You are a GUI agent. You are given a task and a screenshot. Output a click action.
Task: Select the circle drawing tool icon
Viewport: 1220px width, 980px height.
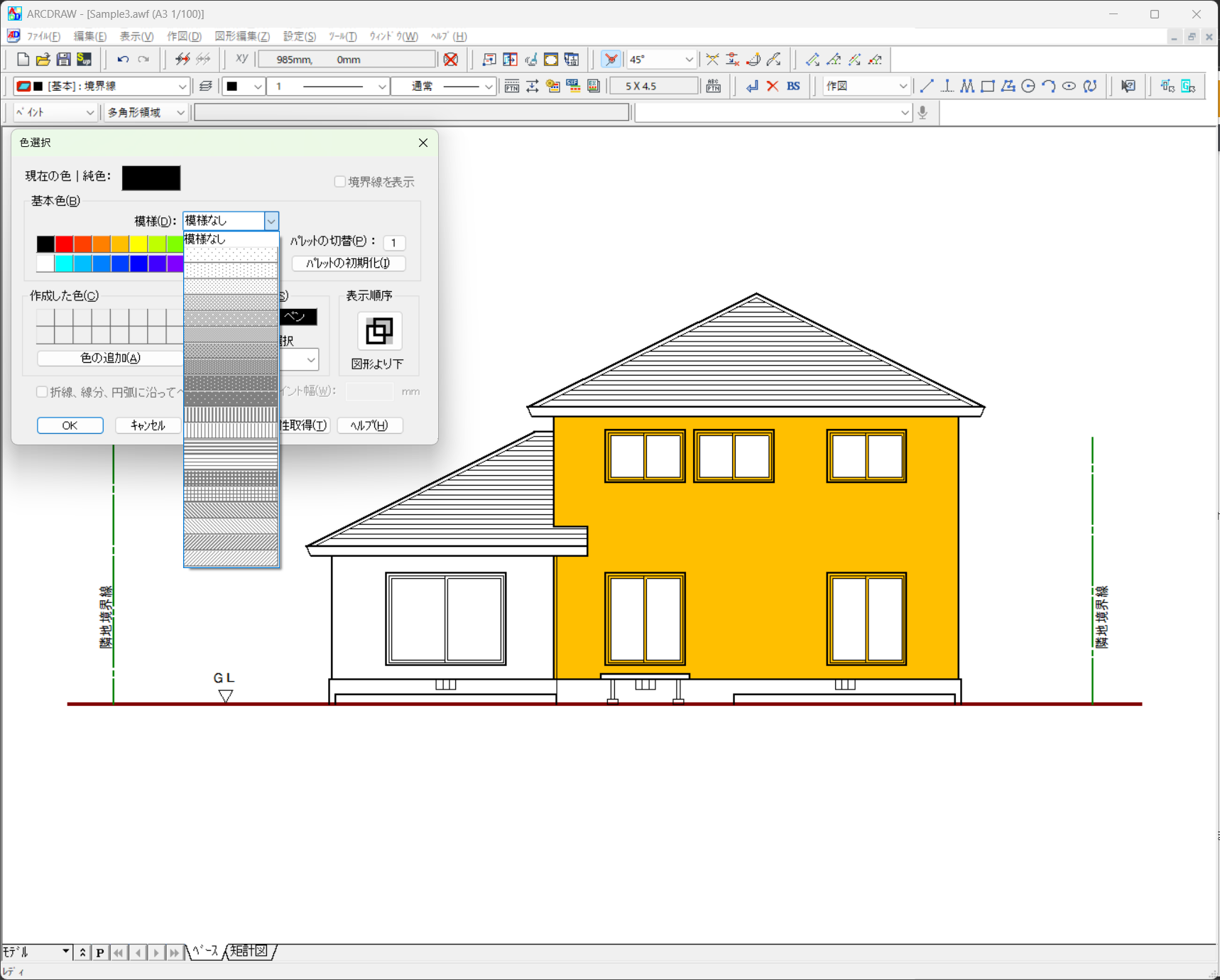coord(1028,87)
